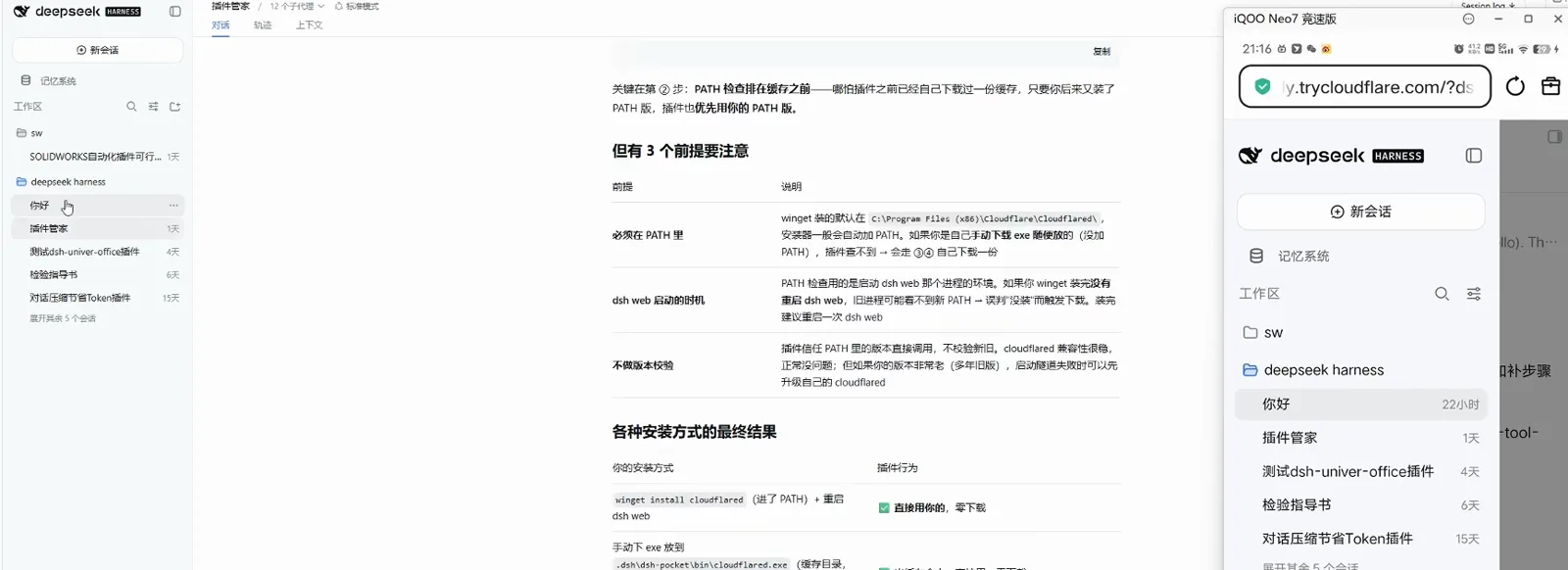Click 插件管家 breadcrumb title
1568x570 pixels.
tap(231, 6)
